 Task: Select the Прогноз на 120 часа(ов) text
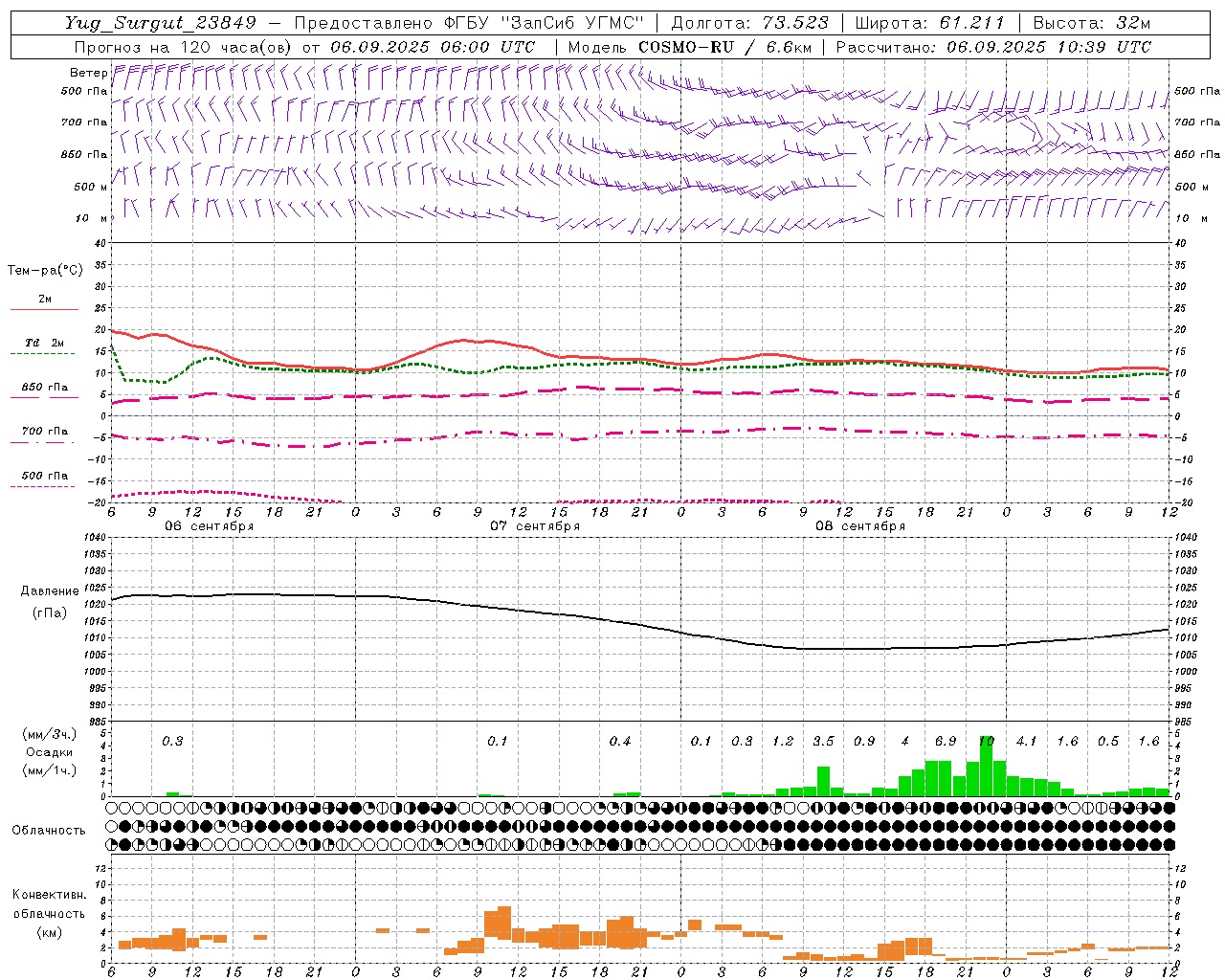click(183, 47)
